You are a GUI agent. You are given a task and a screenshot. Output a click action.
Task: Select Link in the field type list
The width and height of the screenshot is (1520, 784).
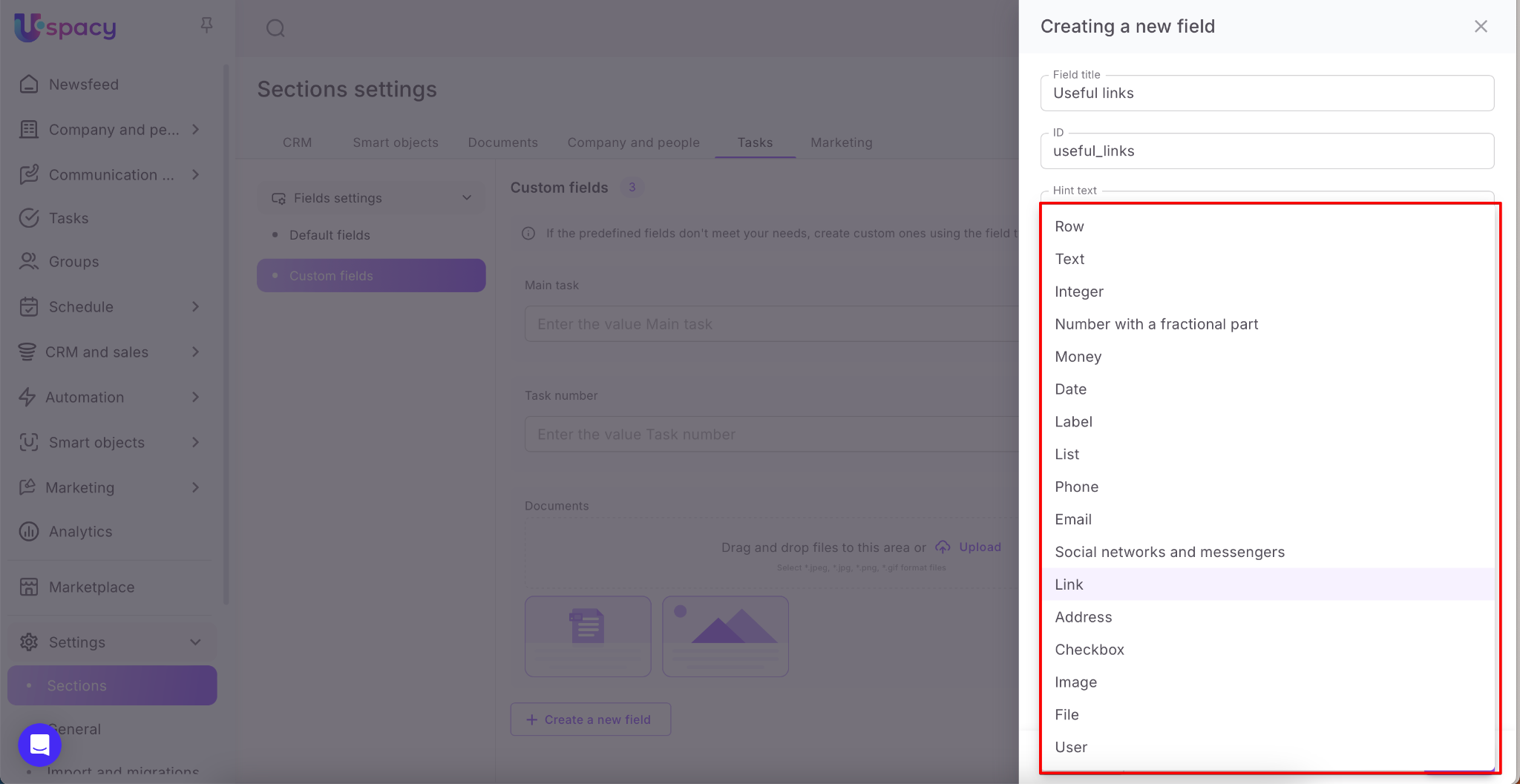[1069, 584]
